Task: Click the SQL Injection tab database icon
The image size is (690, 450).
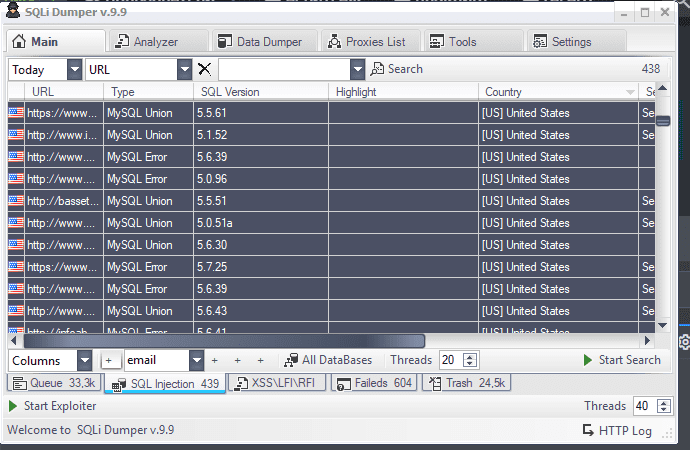Action: pos(119,385)
